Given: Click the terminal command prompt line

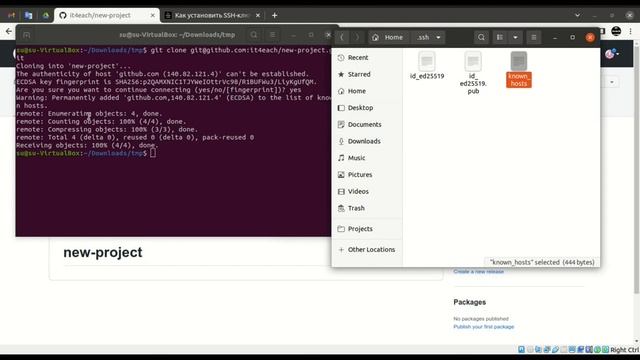Looking at the screenshot, I should pyautogui.click(x=86, y=153).
